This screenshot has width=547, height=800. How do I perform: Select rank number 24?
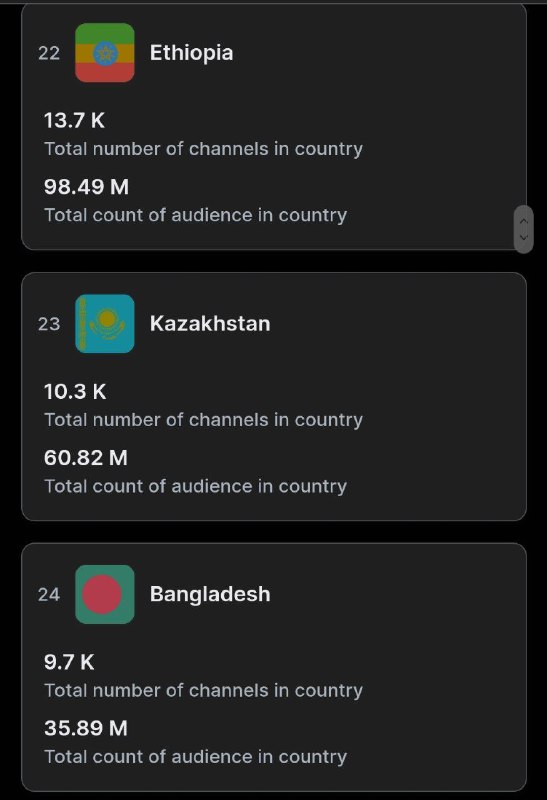pyautogui.click(x=49, y=594)
